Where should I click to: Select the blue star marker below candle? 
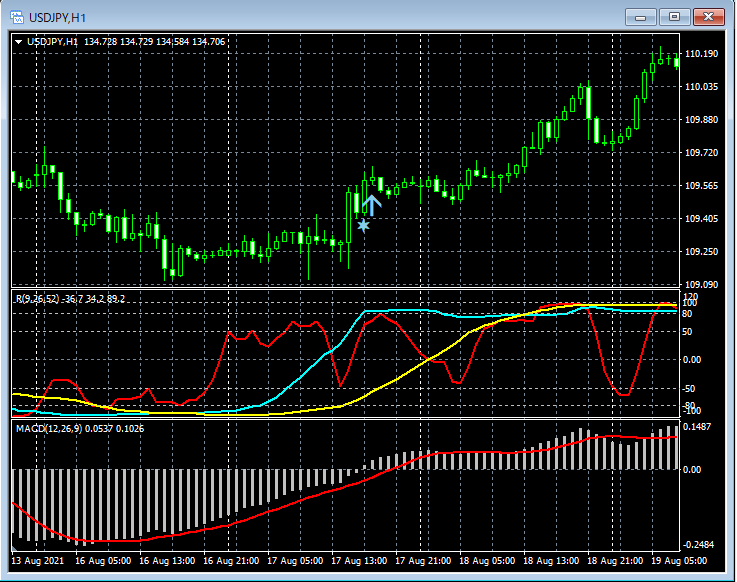[363, 226]
